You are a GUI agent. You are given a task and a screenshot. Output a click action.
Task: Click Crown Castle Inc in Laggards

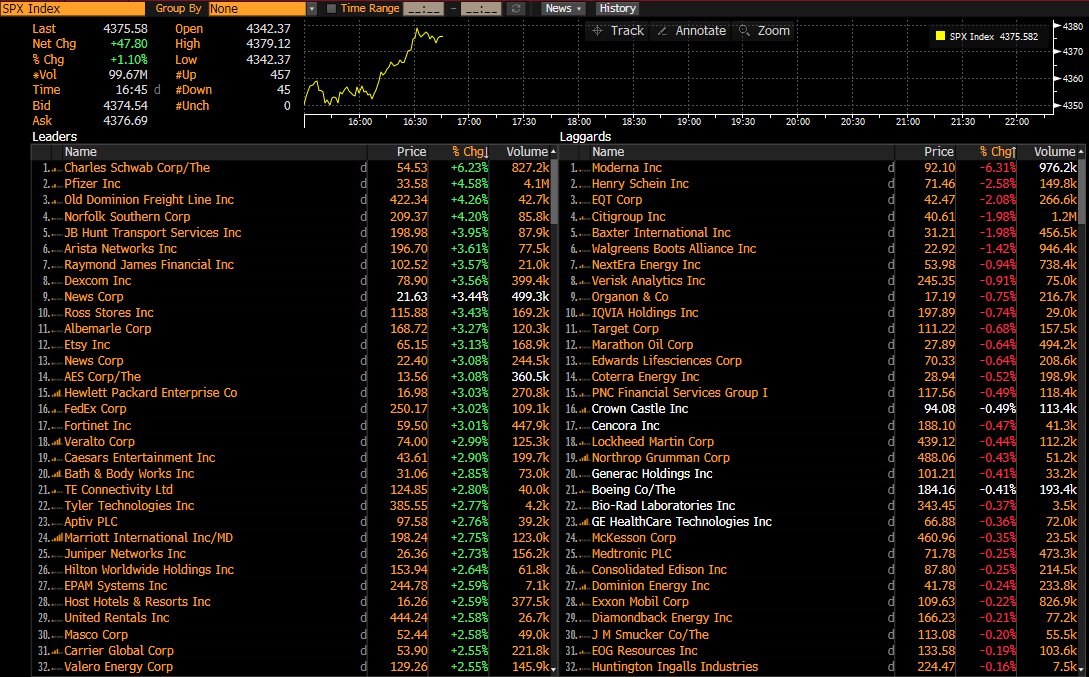640,408
